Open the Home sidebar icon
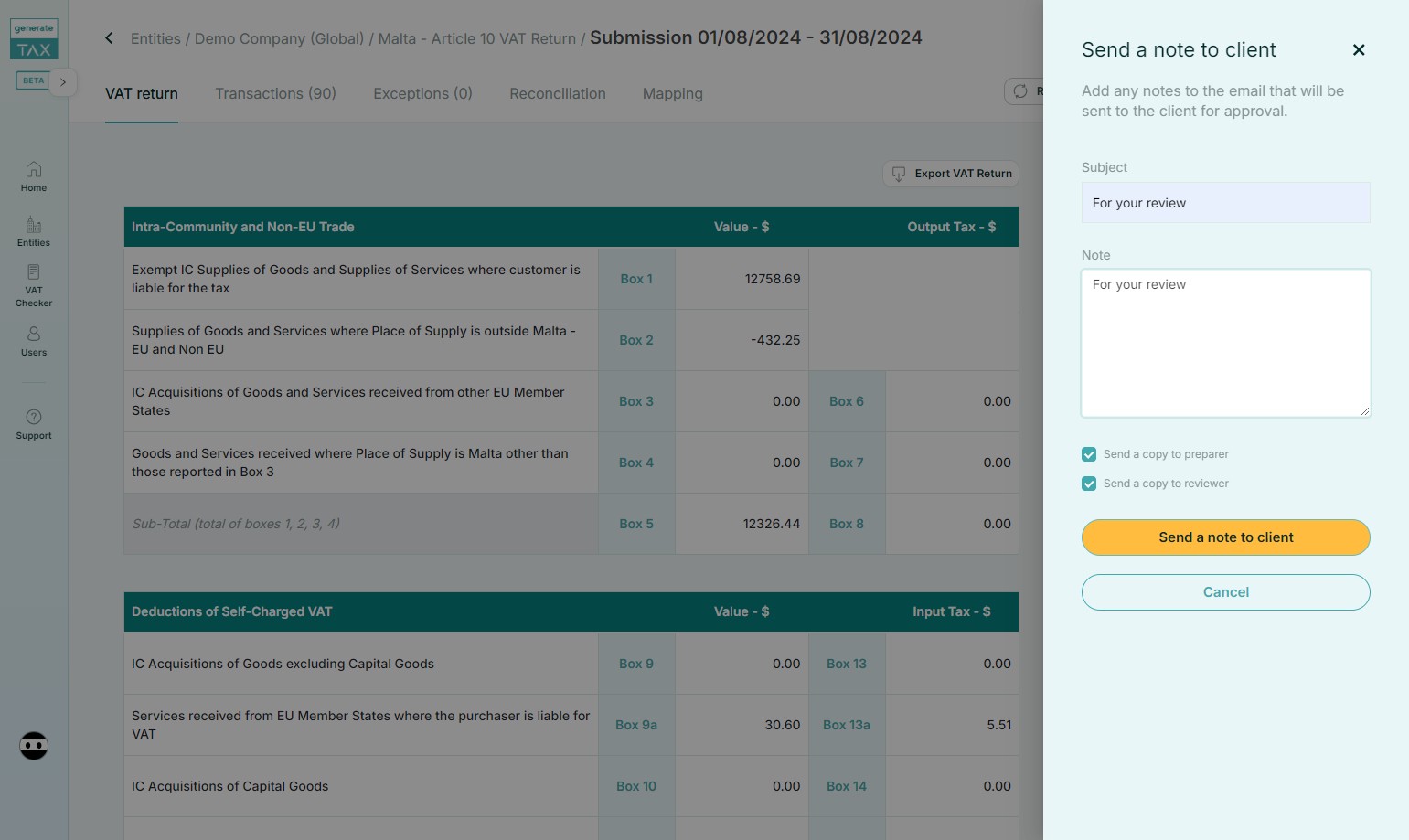The height and width of the screenshot is (840, 1409). click(34, 175)
